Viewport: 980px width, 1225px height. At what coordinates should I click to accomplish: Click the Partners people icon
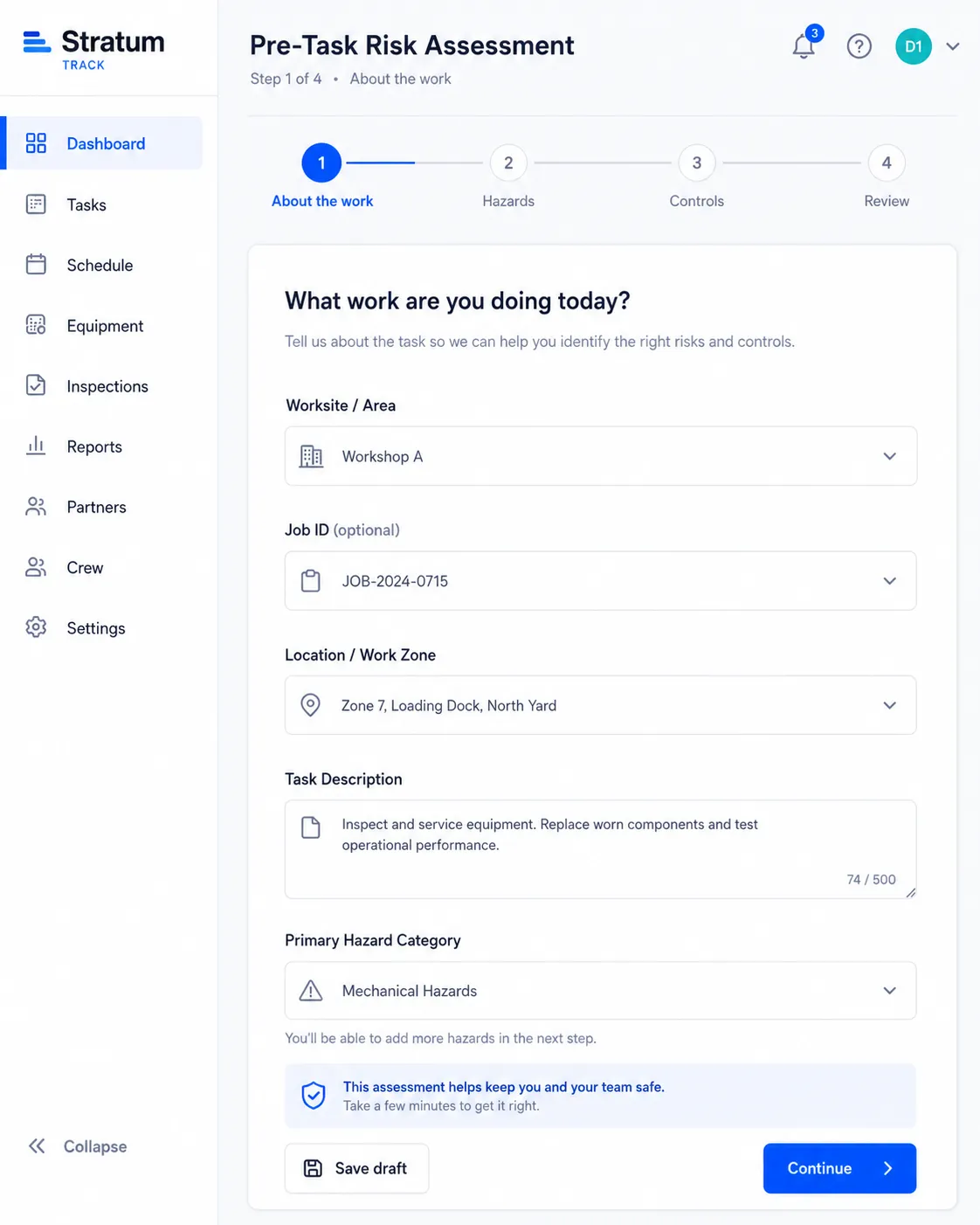pyautogui.click(x=36, y=507)
